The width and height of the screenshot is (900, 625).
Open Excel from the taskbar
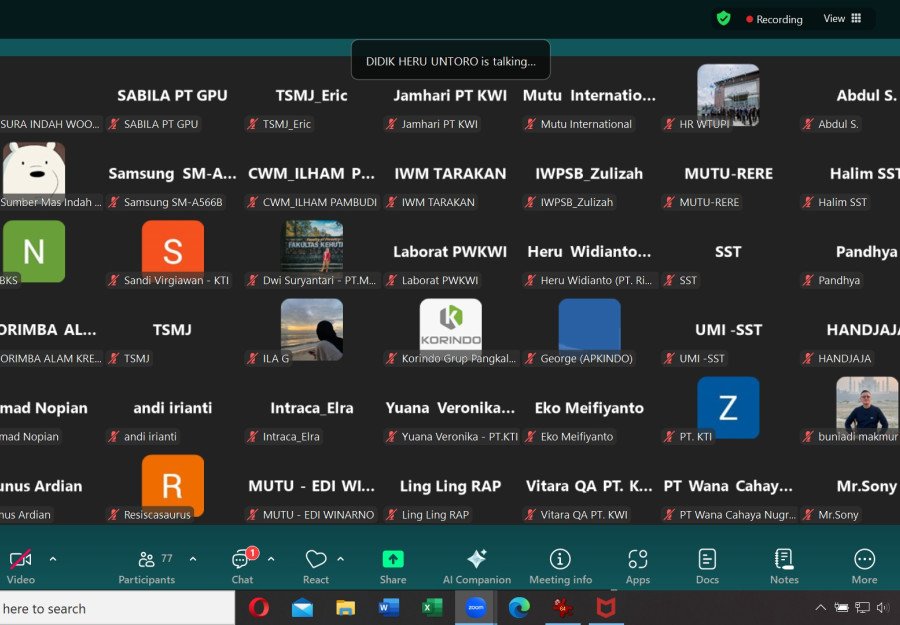[x=432, y=607]
